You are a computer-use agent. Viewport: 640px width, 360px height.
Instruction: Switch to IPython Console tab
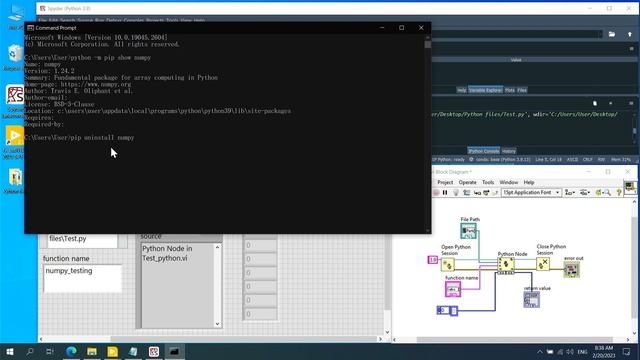pos(483,151)
